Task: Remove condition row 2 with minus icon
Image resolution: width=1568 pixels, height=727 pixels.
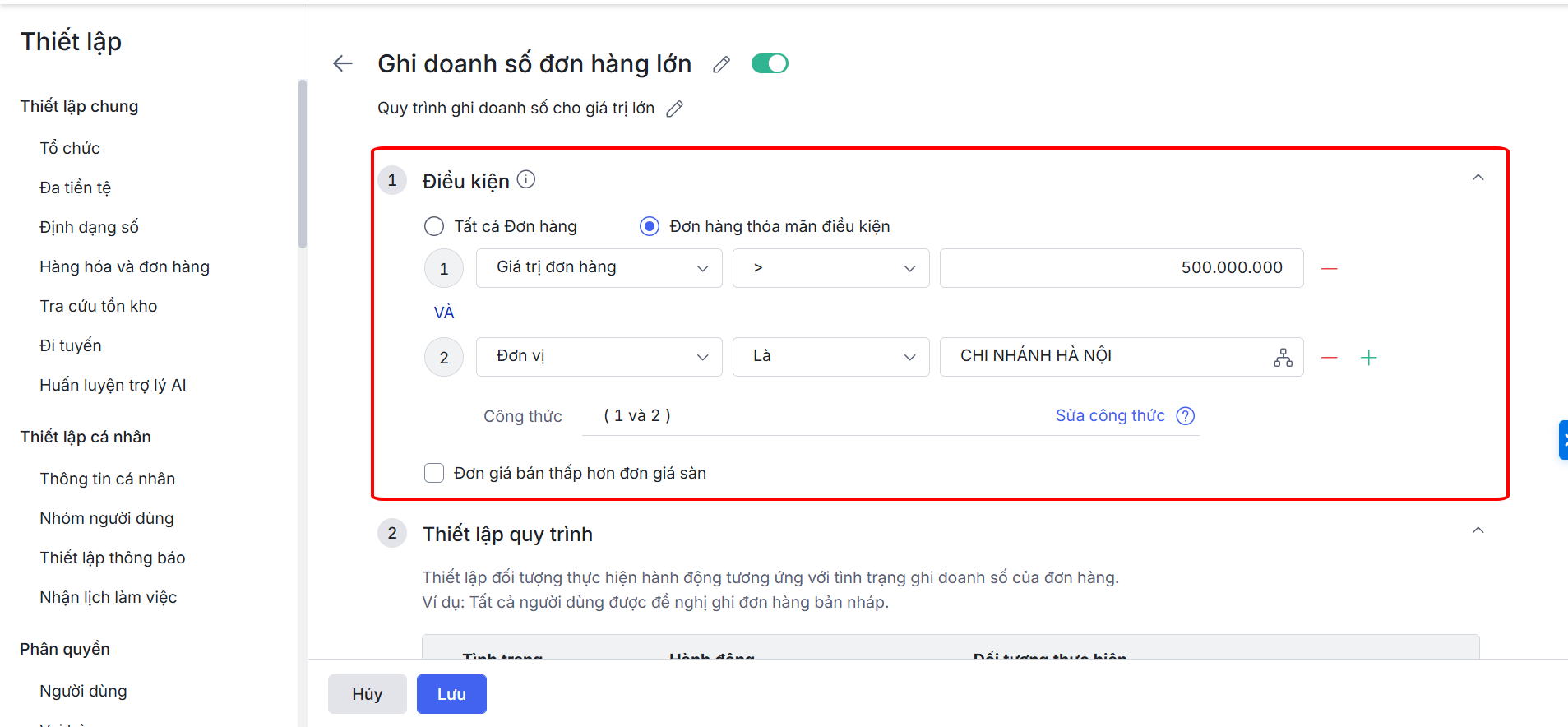Action: coord(1330,358)
